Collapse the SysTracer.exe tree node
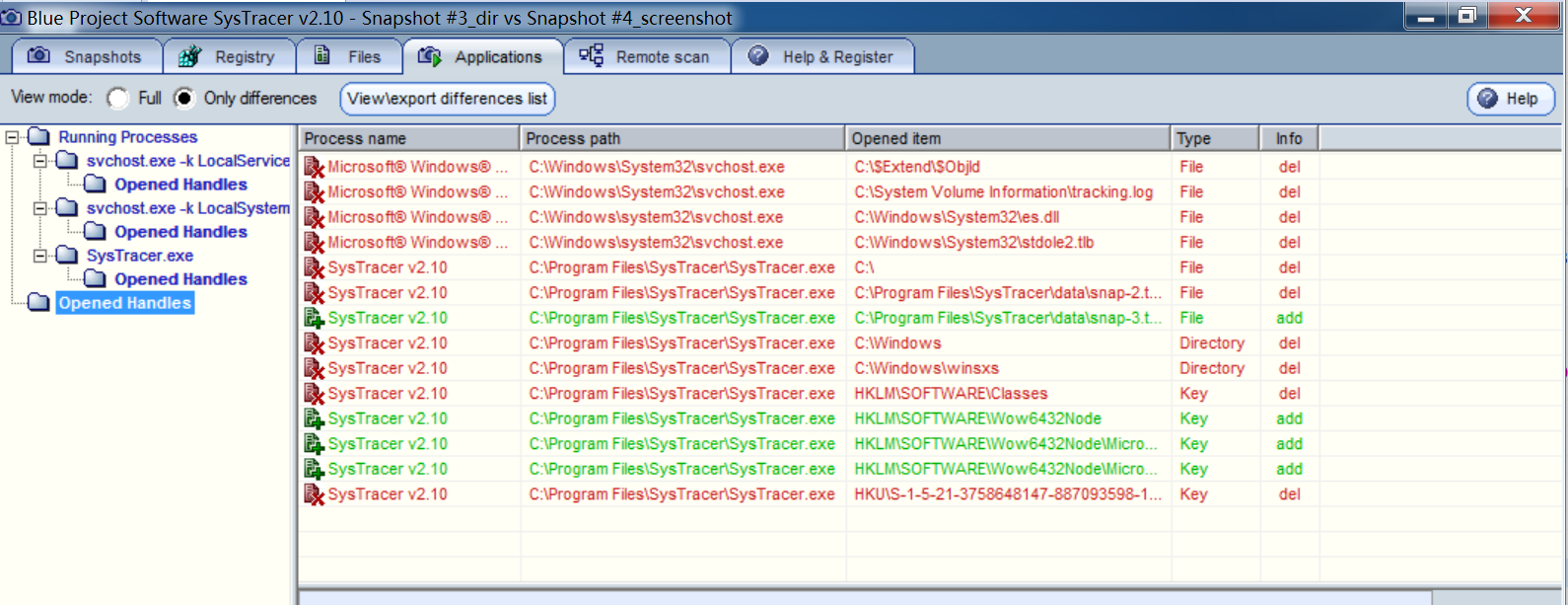This screenshot has height=605, width=1568. click(x=40, y=256)
